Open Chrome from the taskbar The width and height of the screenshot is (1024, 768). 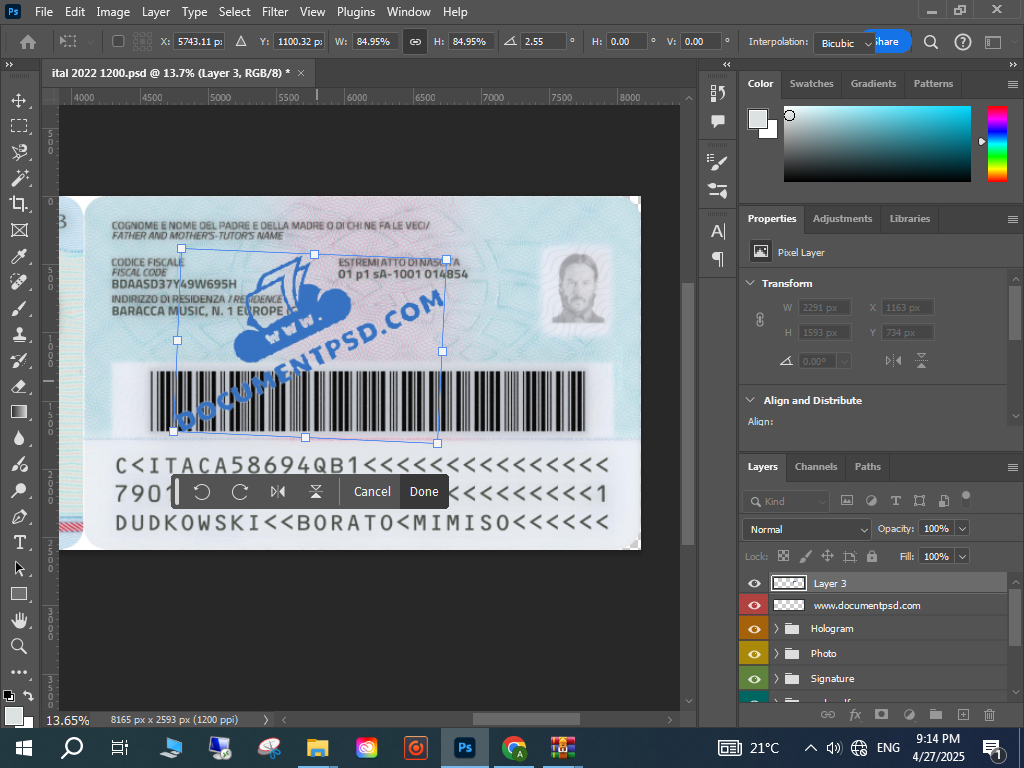pyautogui.click(x=514, y=748)
